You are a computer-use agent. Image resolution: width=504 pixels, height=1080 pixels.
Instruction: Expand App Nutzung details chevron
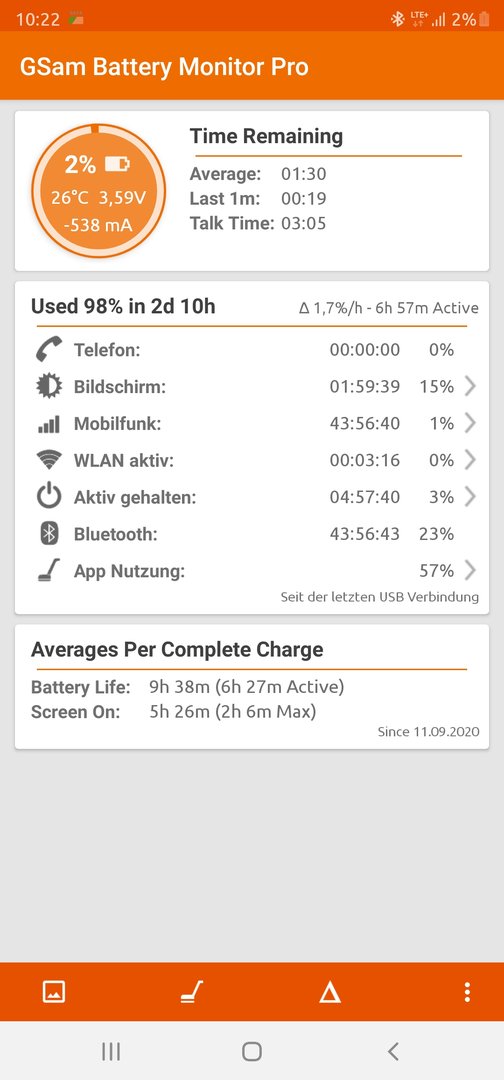click(x=470, y=570)
